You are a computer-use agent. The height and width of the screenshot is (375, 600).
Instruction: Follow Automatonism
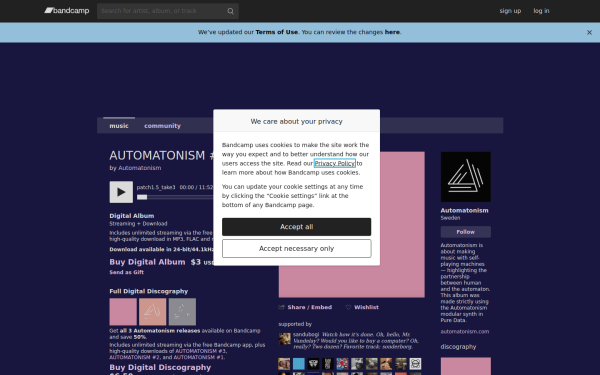pos(466,232)
